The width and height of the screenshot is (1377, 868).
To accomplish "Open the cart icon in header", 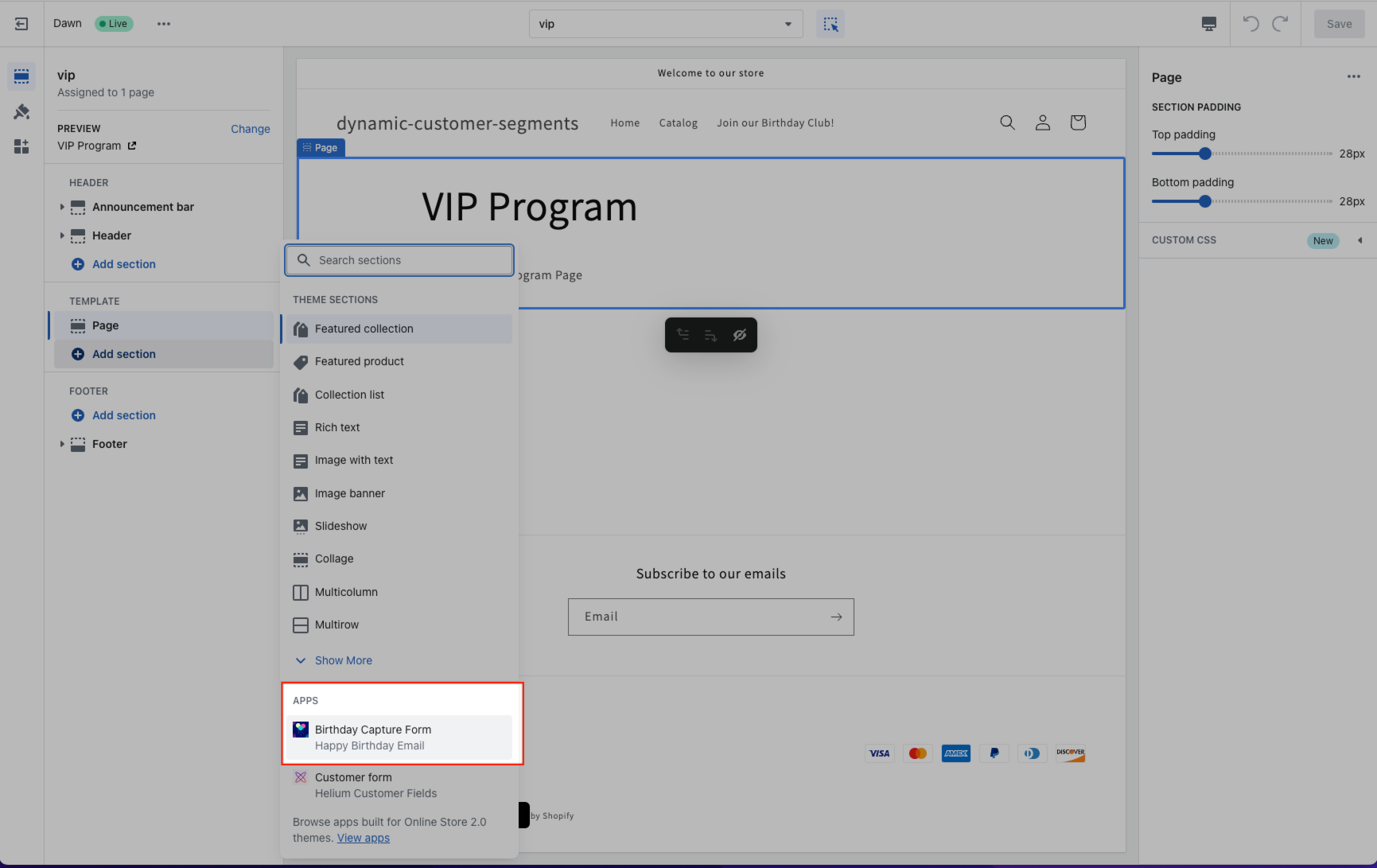I will pyautogui.click(x=1078, y=123).
